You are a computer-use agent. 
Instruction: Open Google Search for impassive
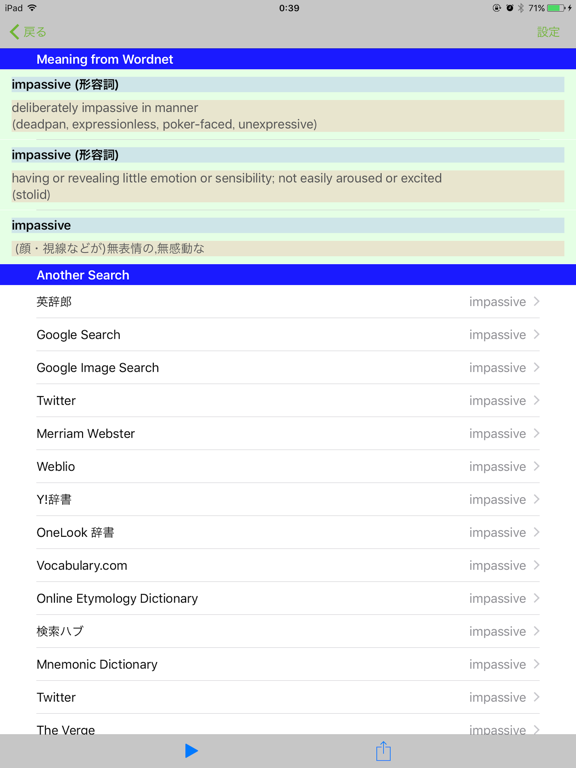point(288,335)
